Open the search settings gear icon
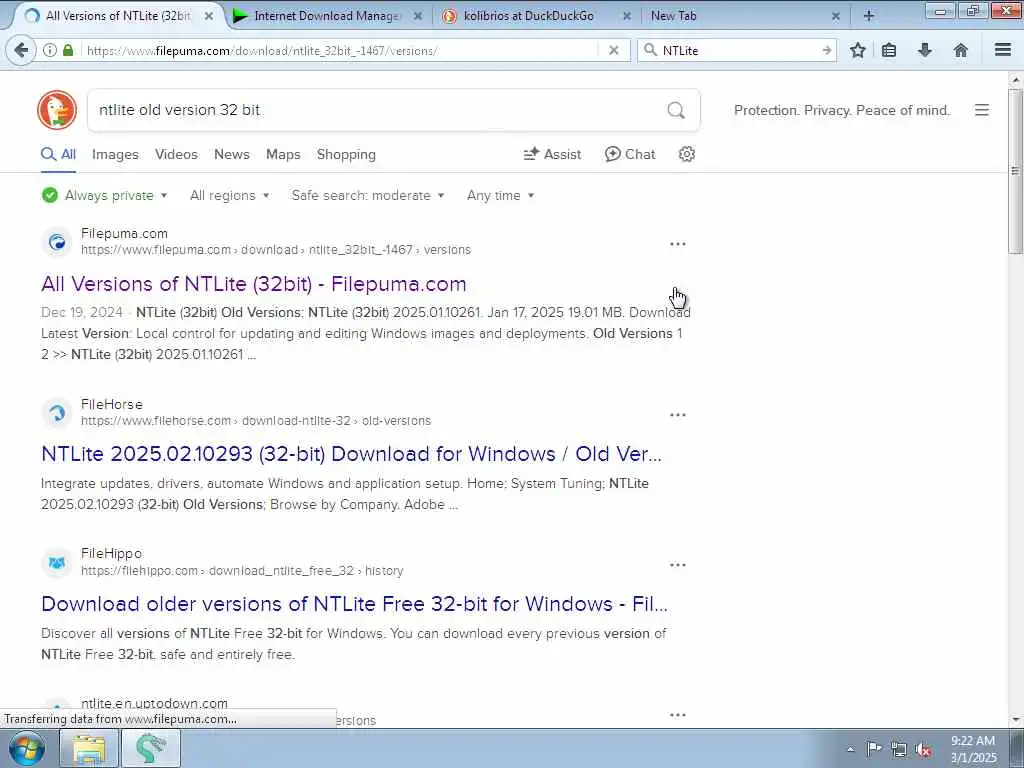Image resolution: width=1024 pixels, height=768 pixels. (x=686, y=154)
